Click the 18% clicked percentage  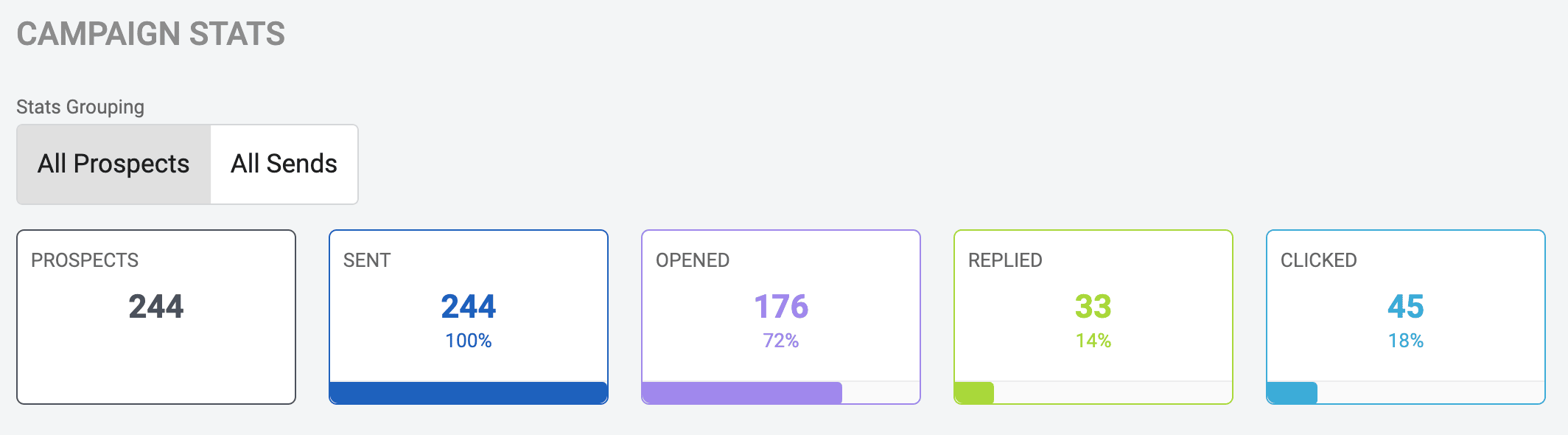(x=1406, y=341)
